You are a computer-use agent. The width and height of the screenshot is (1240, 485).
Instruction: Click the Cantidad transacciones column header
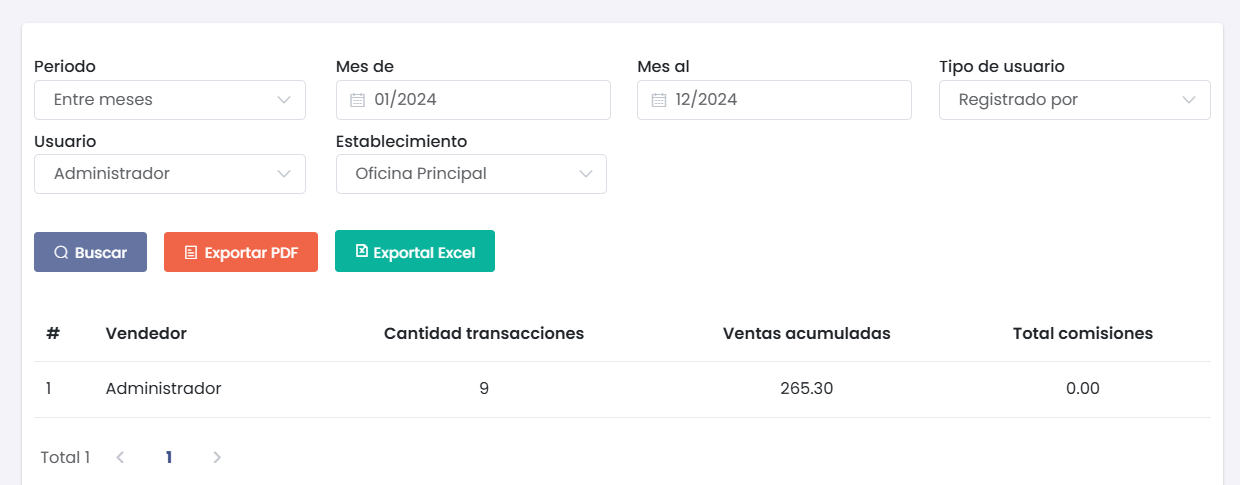(x=484, y=333)
